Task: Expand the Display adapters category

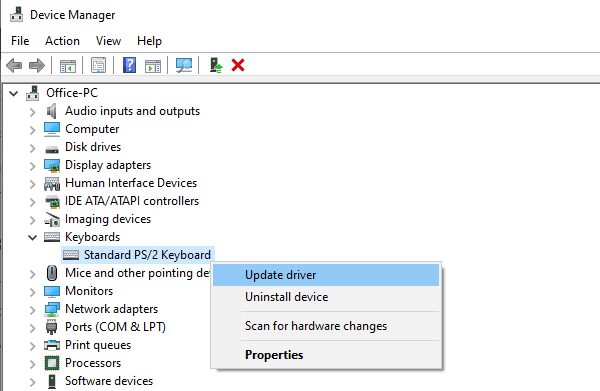Action: click(x=33, y=166)
